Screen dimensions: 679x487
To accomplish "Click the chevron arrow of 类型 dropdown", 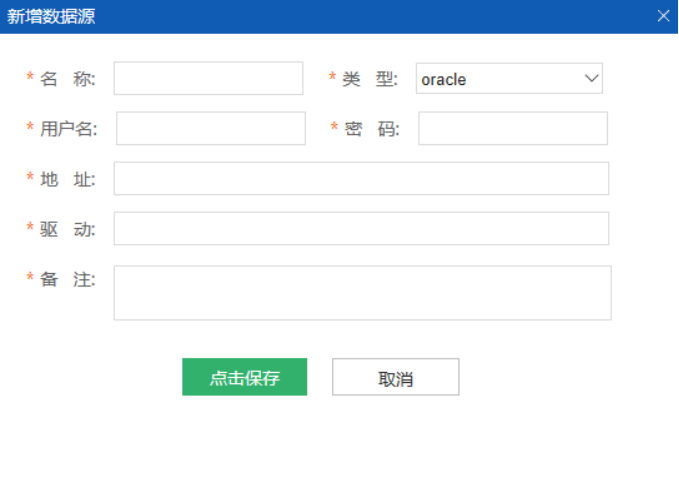I will [590, 78].
